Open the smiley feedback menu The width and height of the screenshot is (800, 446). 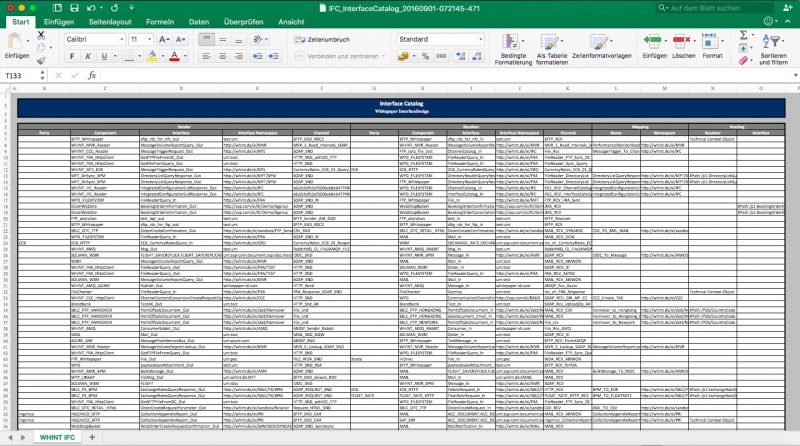click(770, 21)
